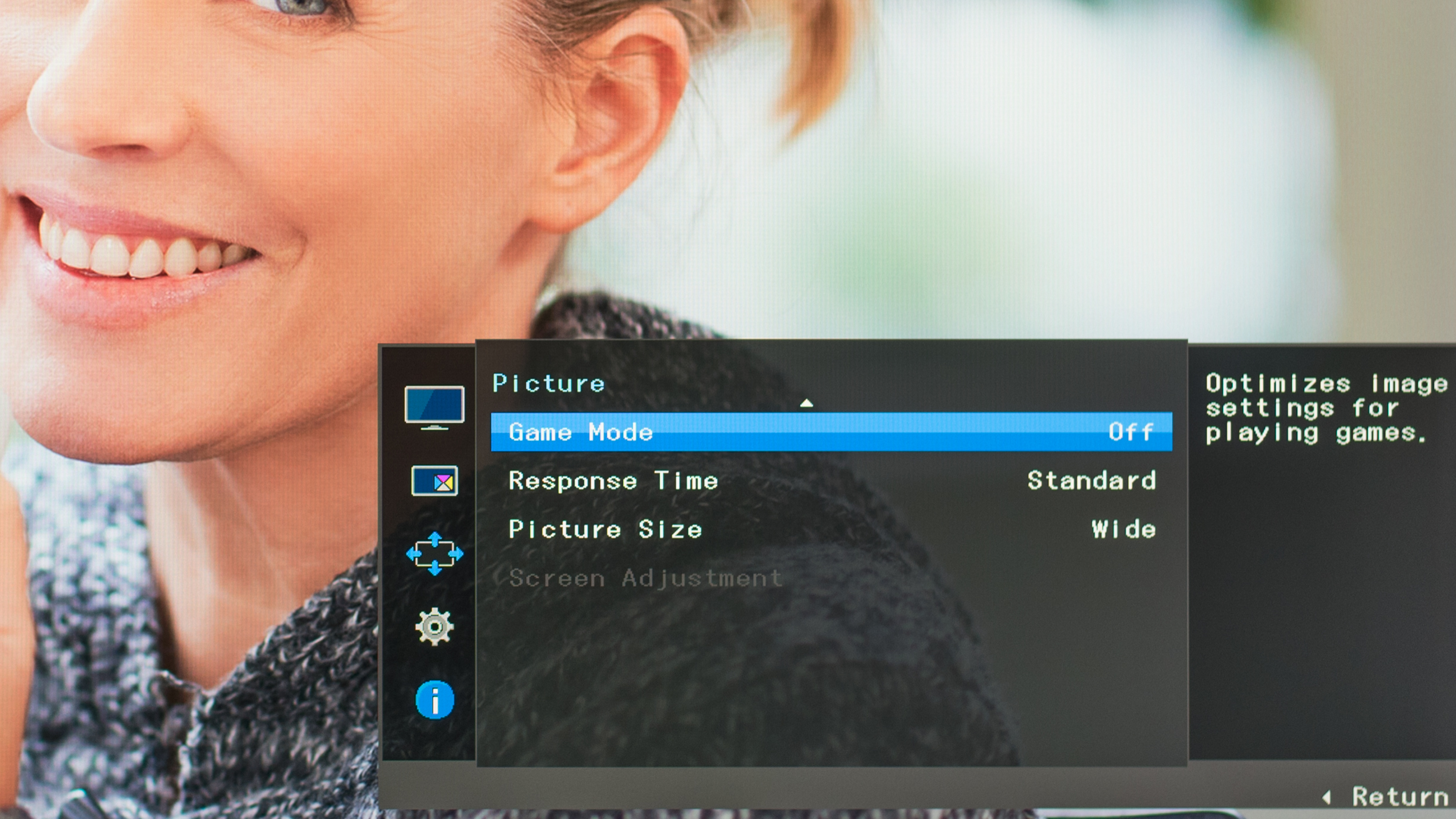The image size is (1456, 819).
Task: Toggle the Game Mode Off value
Action: coord(1130,432)
